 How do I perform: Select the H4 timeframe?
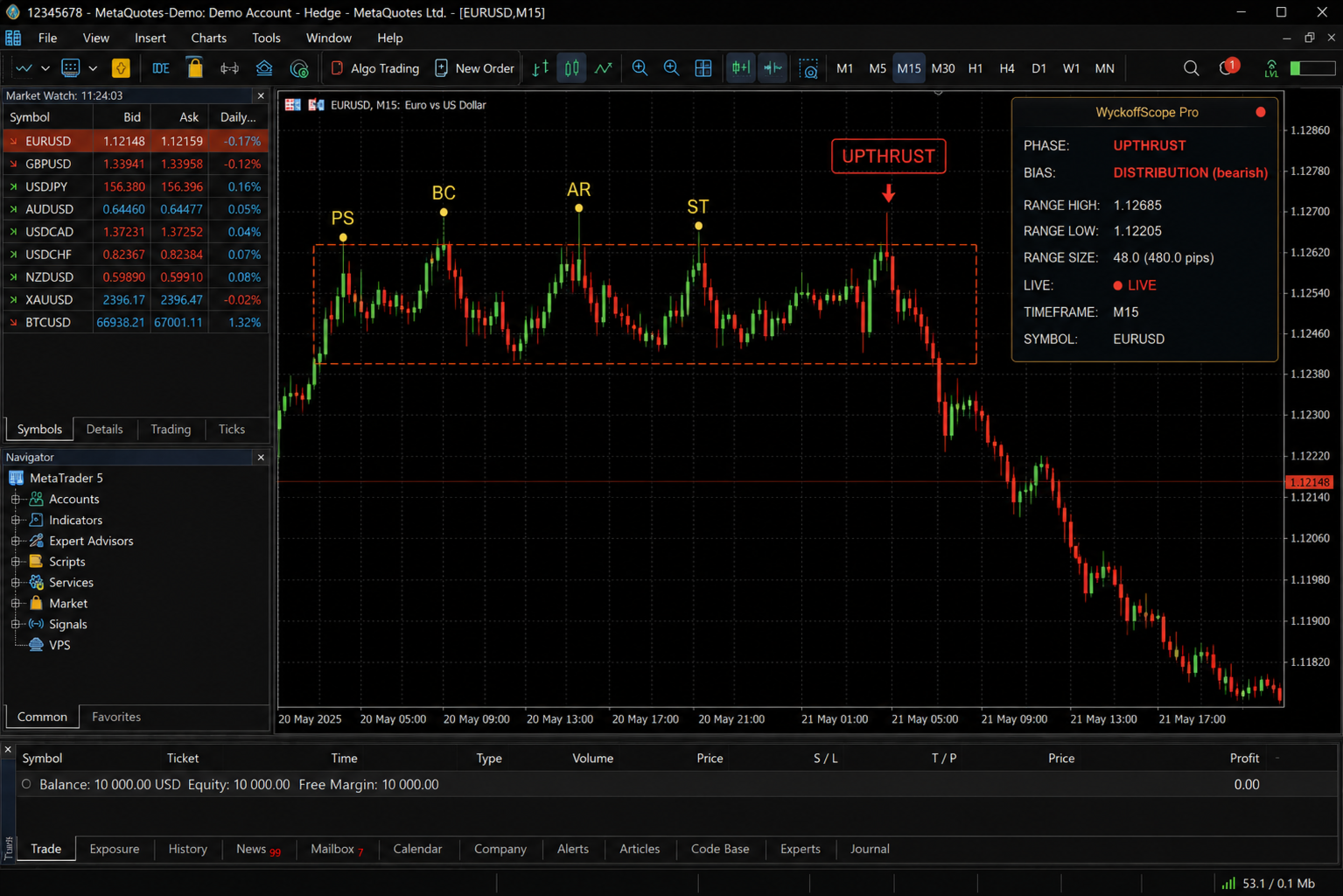[x=1007, y=68]
